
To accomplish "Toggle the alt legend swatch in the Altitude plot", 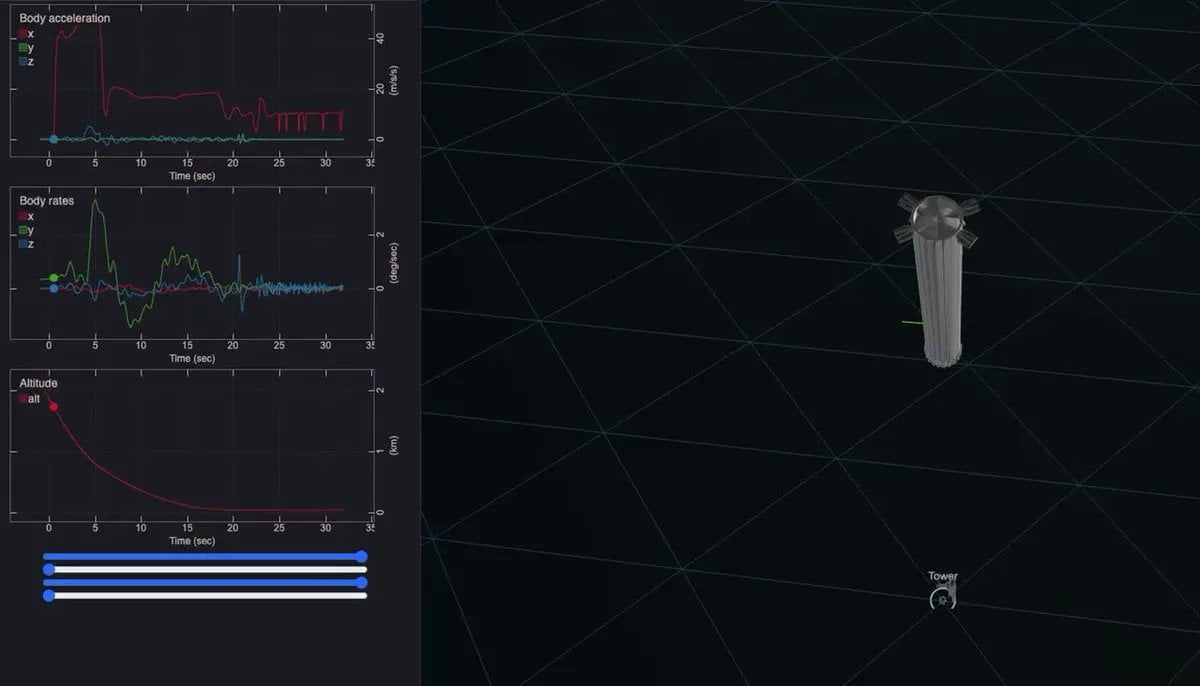I will click(24, 399).
